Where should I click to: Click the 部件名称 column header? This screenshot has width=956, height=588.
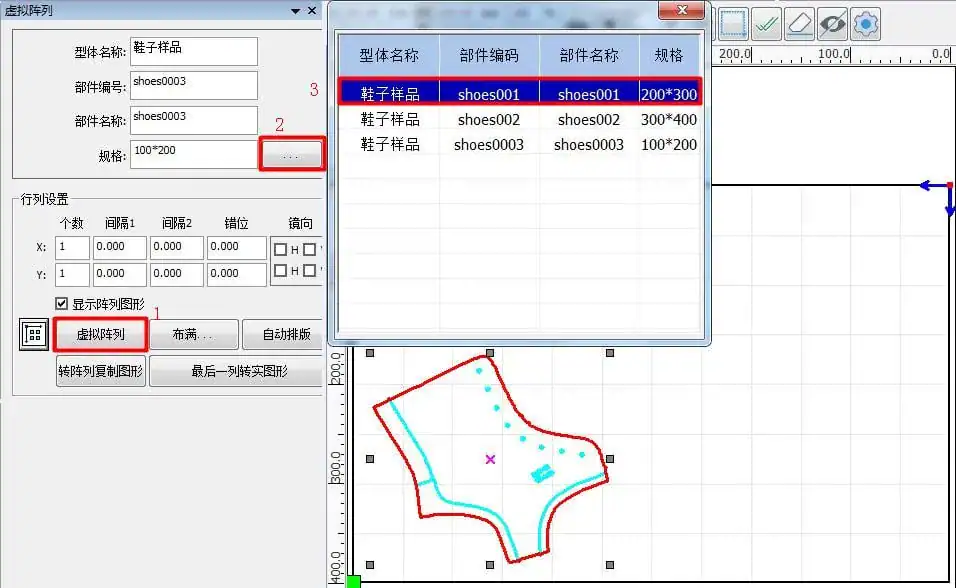click(589, 56)
